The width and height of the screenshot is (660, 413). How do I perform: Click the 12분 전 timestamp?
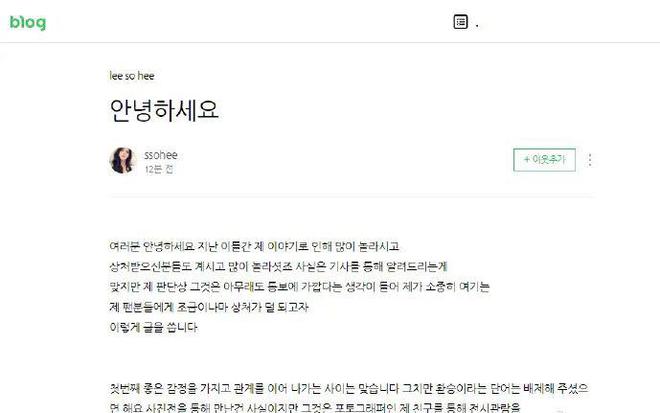point(159,169)
